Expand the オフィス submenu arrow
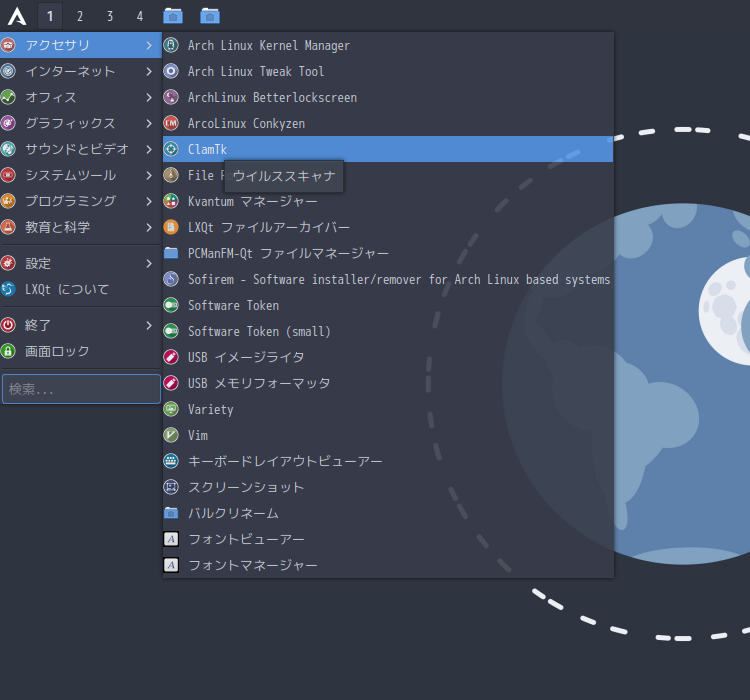The width and height of the screenshot is (750, 700). click(x=149, y=97)
